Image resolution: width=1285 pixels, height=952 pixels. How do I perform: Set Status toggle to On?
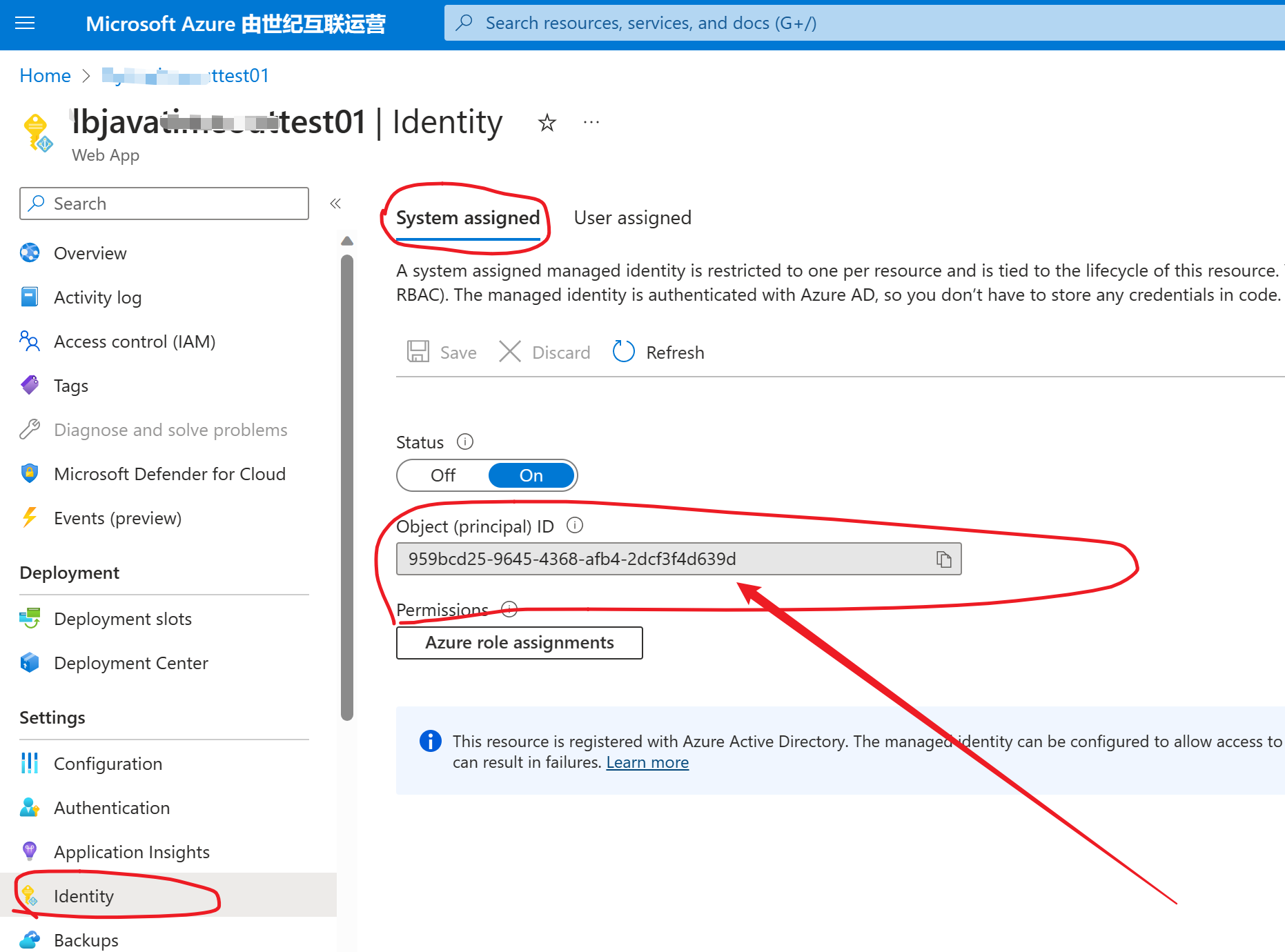coord(531,475)
